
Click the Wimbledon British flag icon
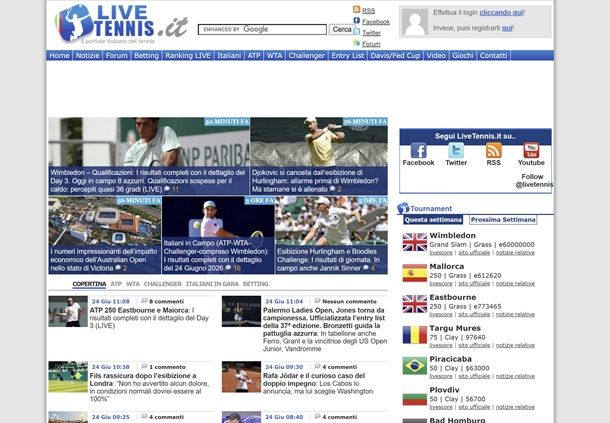tap(414, 242)
